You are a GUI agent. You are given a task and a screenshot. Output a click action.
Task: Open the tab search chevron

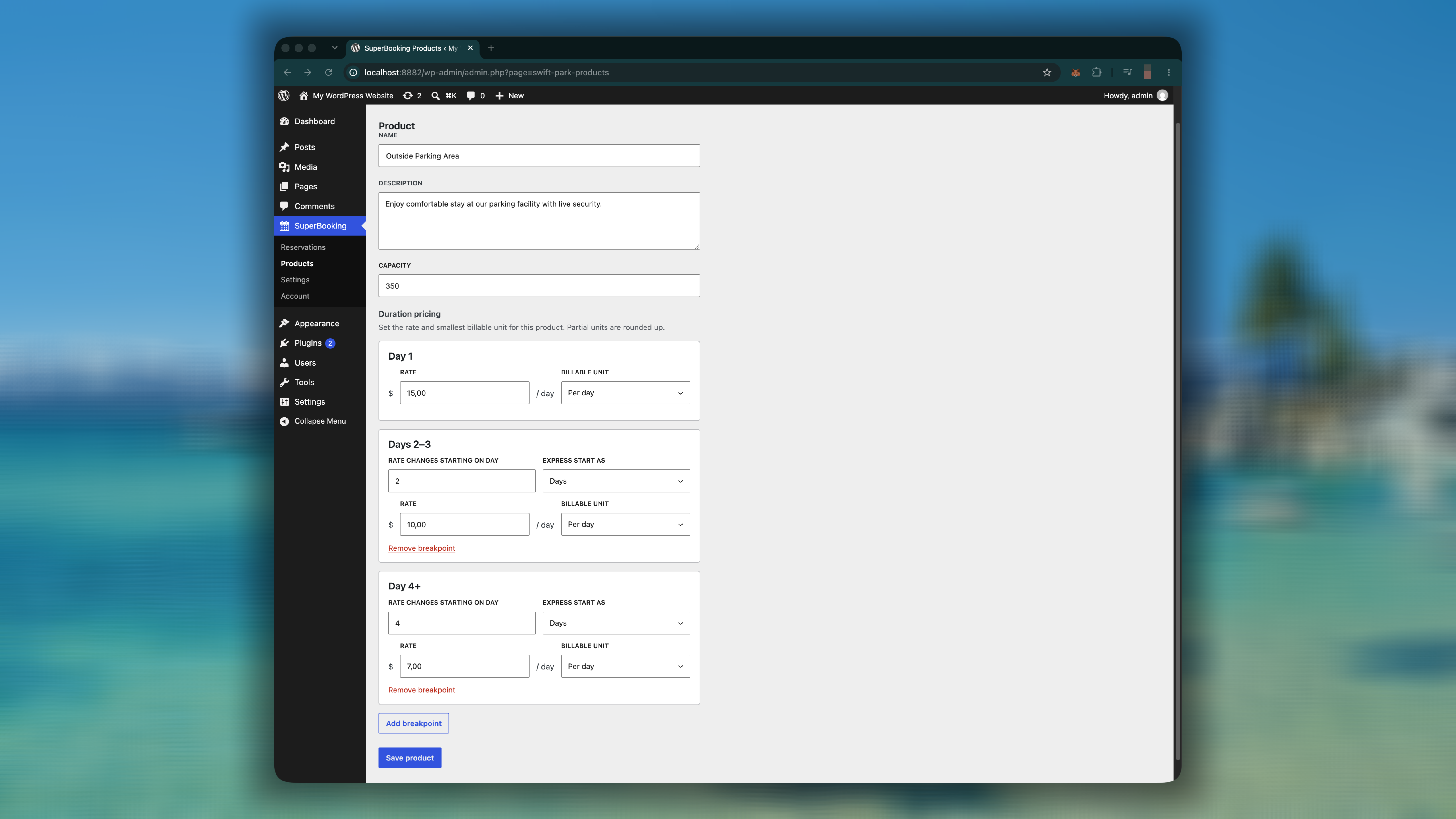click(x=335, y=48)
